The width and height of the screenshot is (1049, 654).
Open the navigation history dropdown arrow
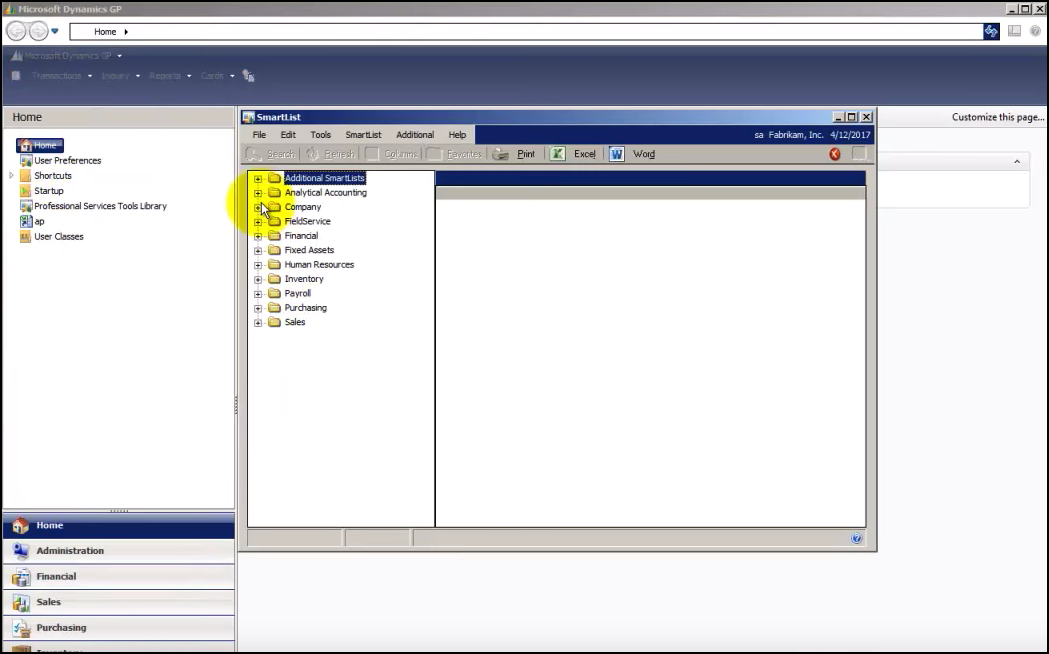(x=55, y=31)
